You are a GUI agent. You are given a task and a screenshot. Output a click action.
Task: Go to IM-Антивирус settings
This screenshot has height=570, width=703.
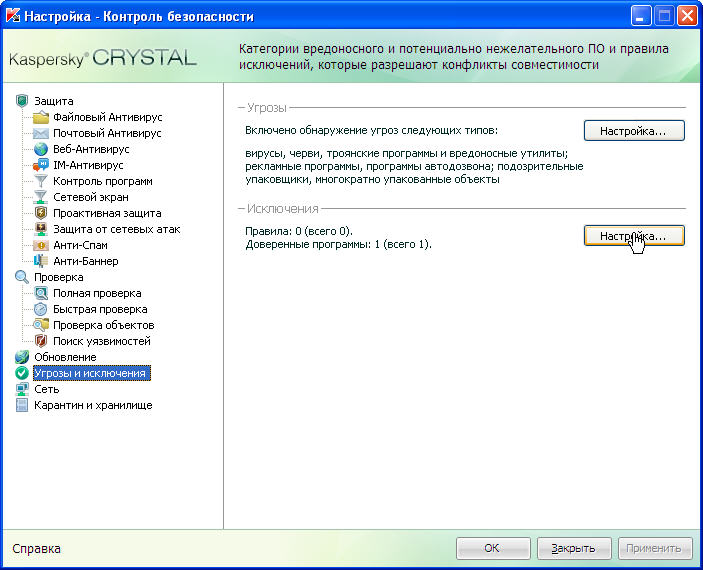click(x=88, y=165)
